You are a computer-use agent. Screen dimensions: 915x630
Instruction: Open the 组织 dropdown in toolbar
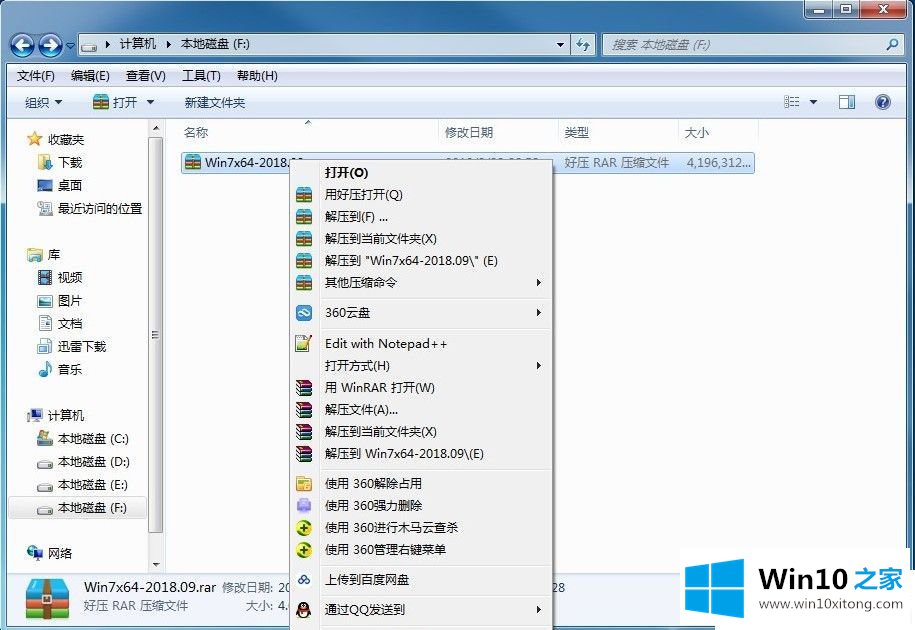click(x=43, y=103)
